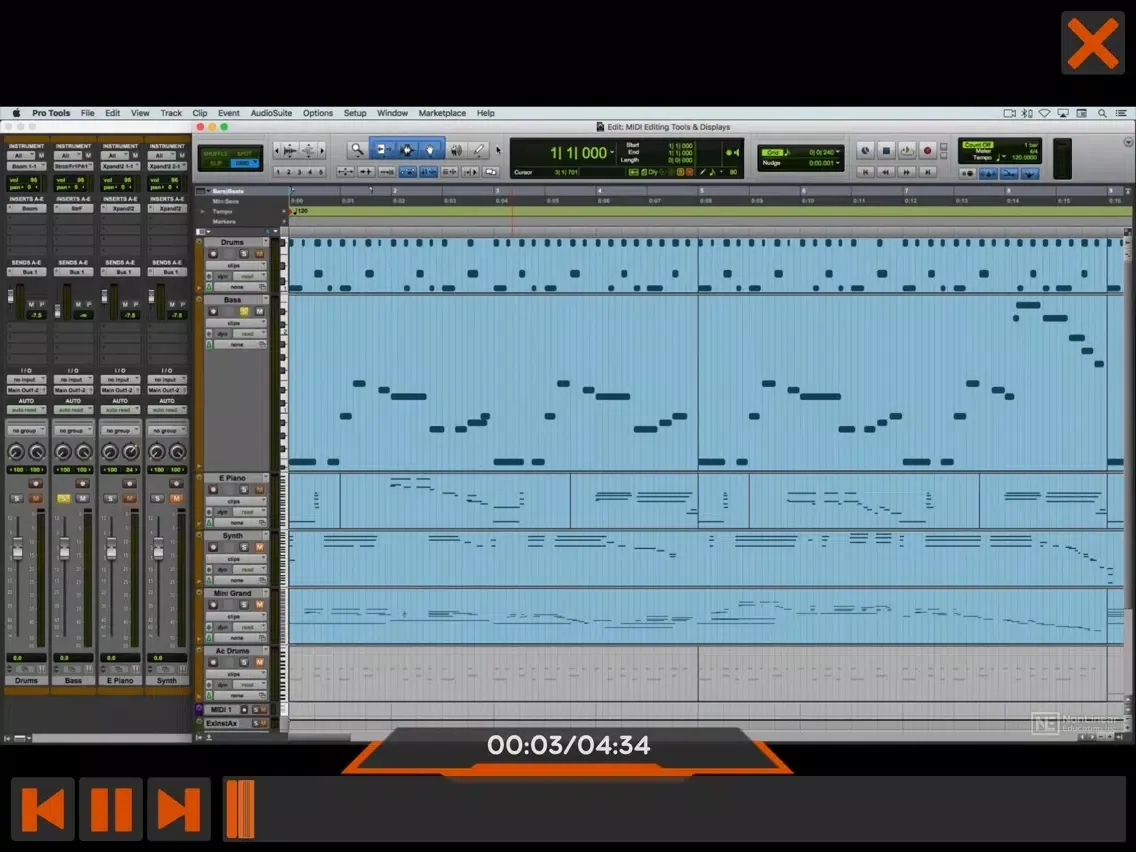
Task: Pause the tutorial video
Action: 111,809
